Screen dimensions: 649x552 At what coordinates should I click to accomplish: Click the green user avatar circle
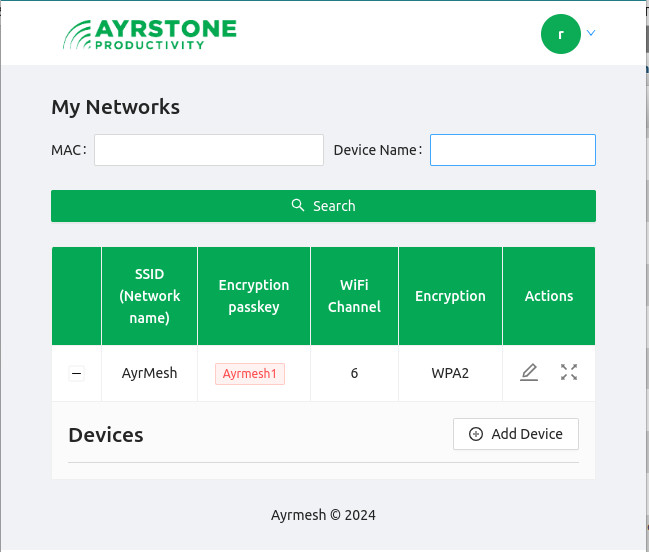[x=561, y=33]
